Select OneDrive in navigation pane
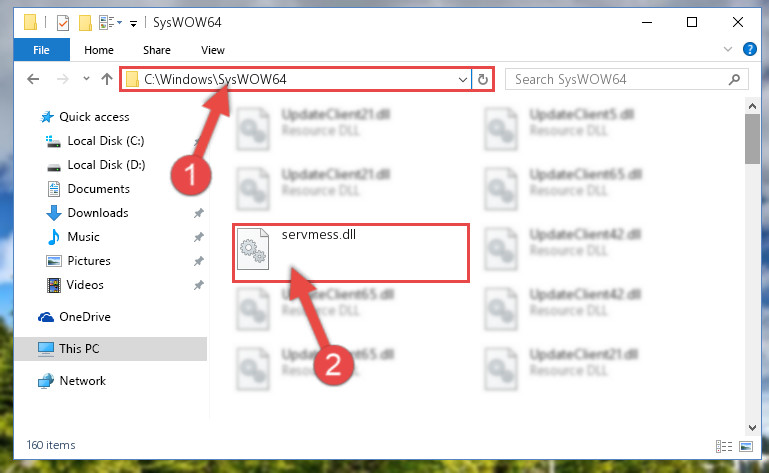The height and width of the screenshot is (473, 769). click(85, 317)
